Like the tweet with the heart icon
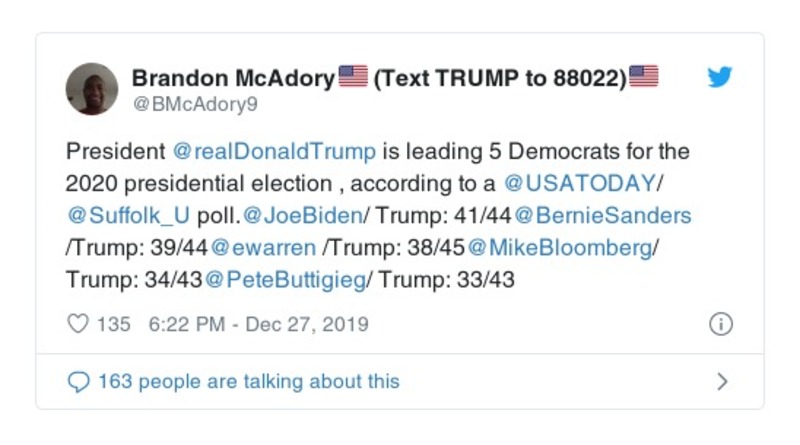800x445 pixels. coord(77,324)
